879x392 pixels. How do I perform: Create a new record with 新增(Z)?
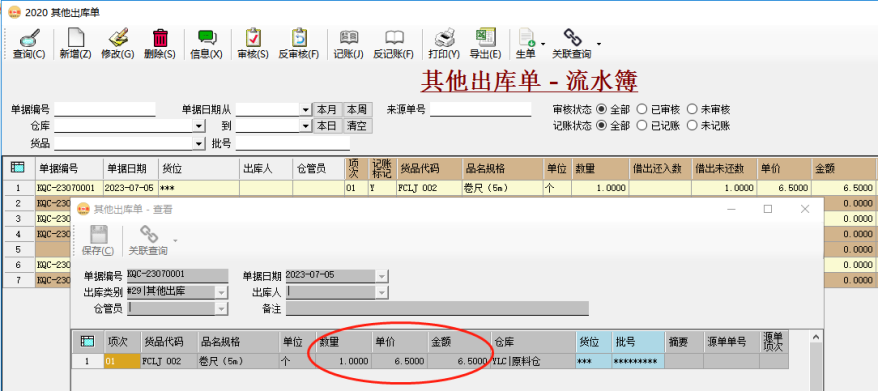tap(75, 44)
